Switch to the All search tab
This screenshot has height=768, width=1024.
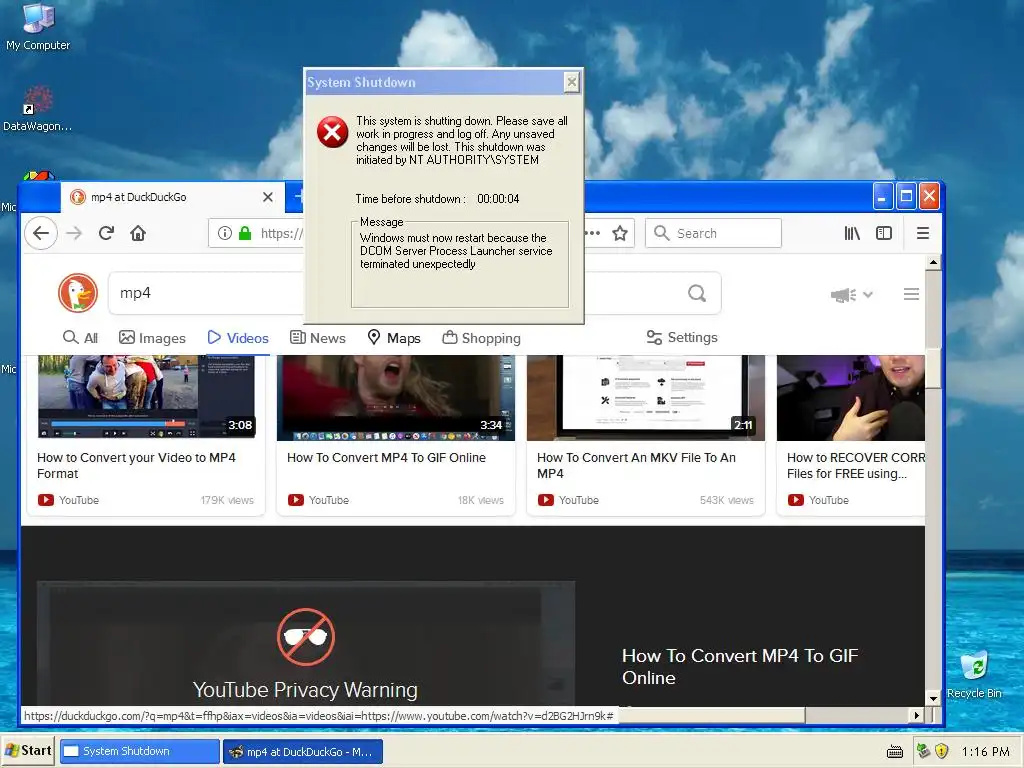[x=80, y=338]
